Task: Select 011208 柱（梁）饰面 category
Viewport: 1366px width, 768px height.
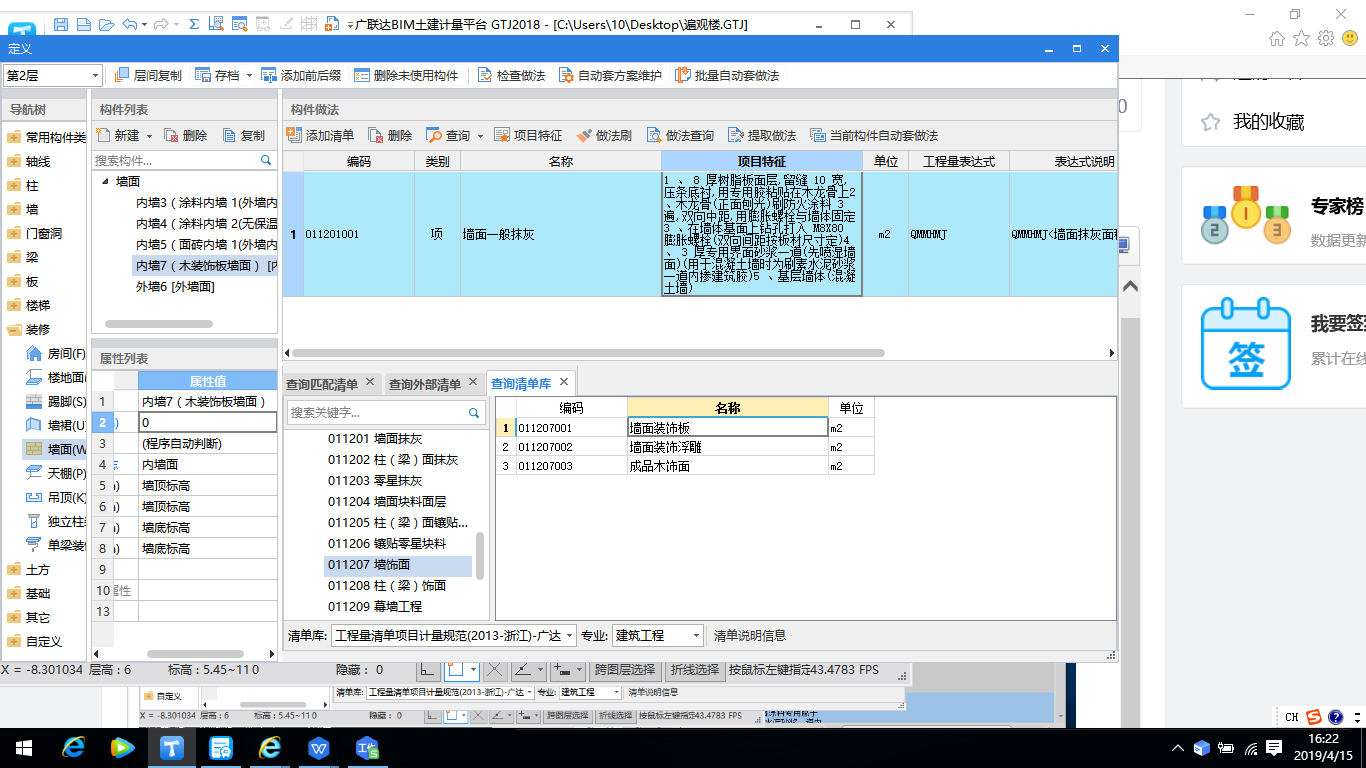Action: tap(387, 585)
